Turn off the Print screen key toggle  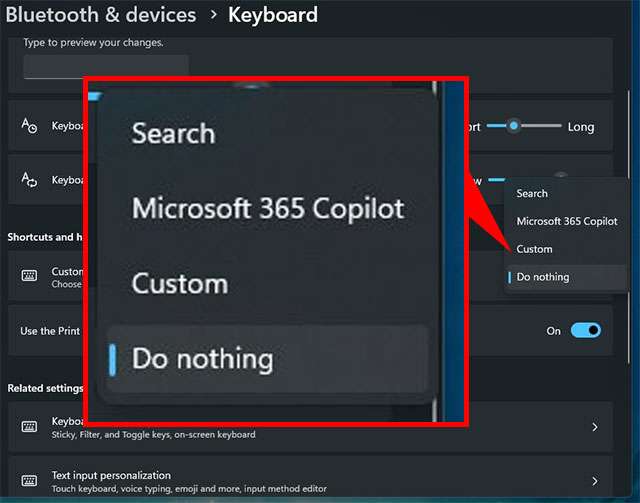586,330
